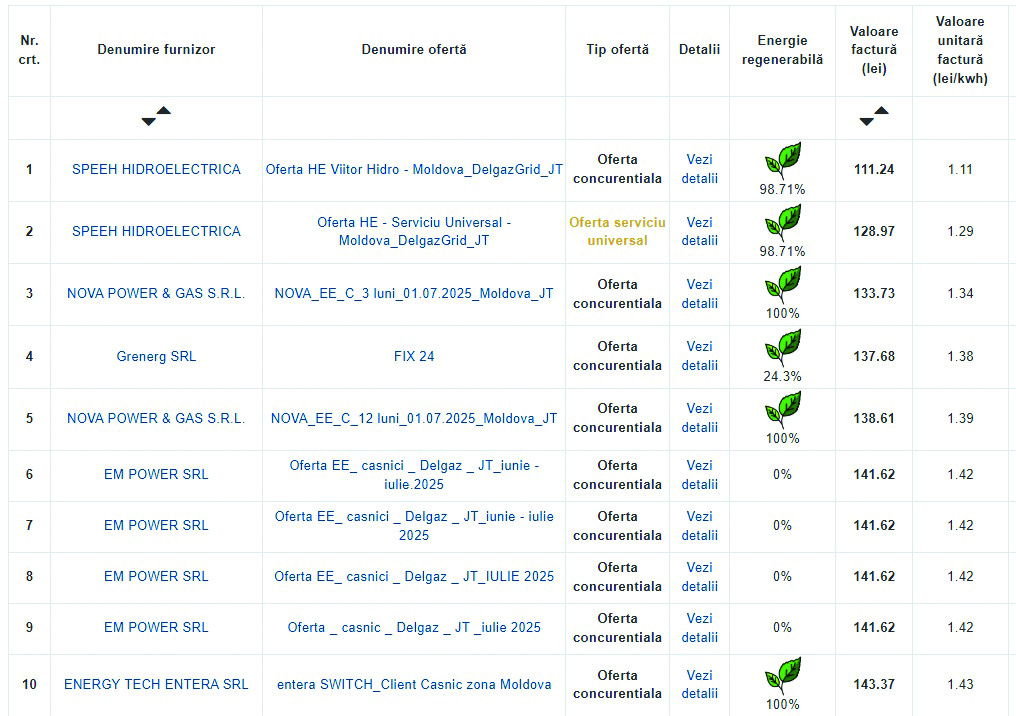This screenshot has height=716, width=1016.
Task: Click the 24.3% renewable energy percentage
Action: (783, 376)
